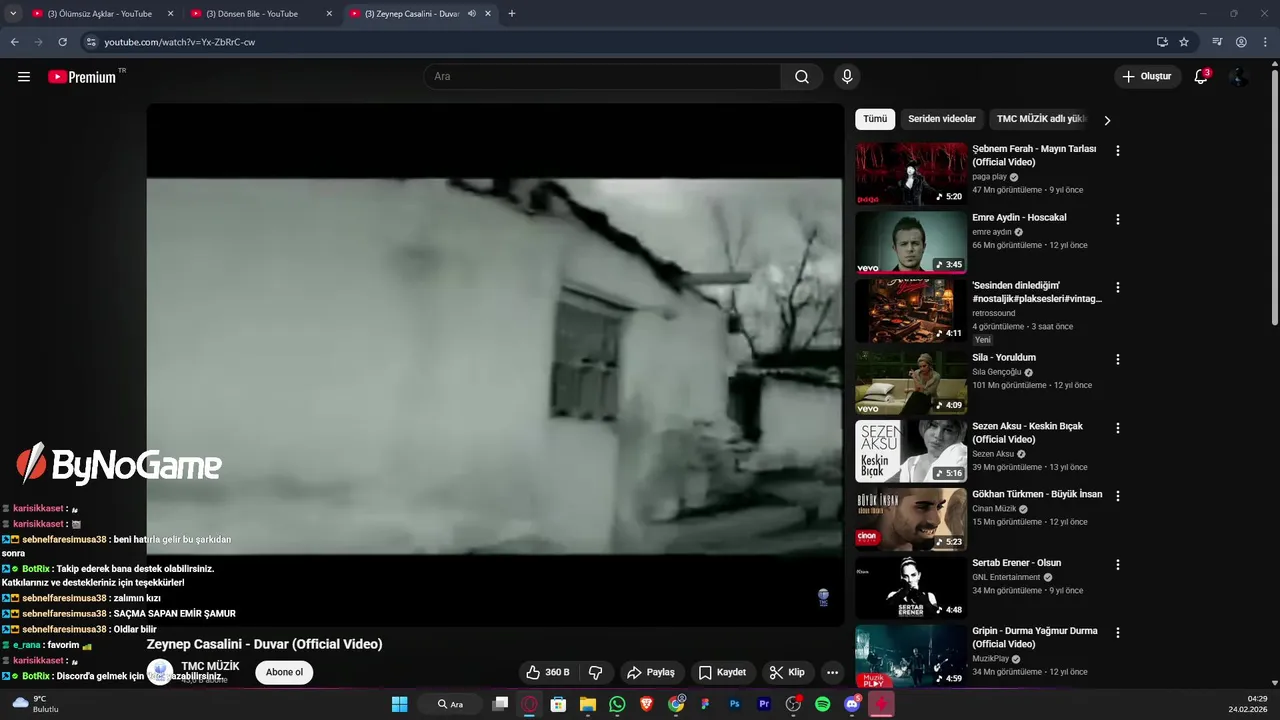Open Gripin - Durma Yağmur Durma title
The width and height of the screenshot is (1280, 720).
1034,637
